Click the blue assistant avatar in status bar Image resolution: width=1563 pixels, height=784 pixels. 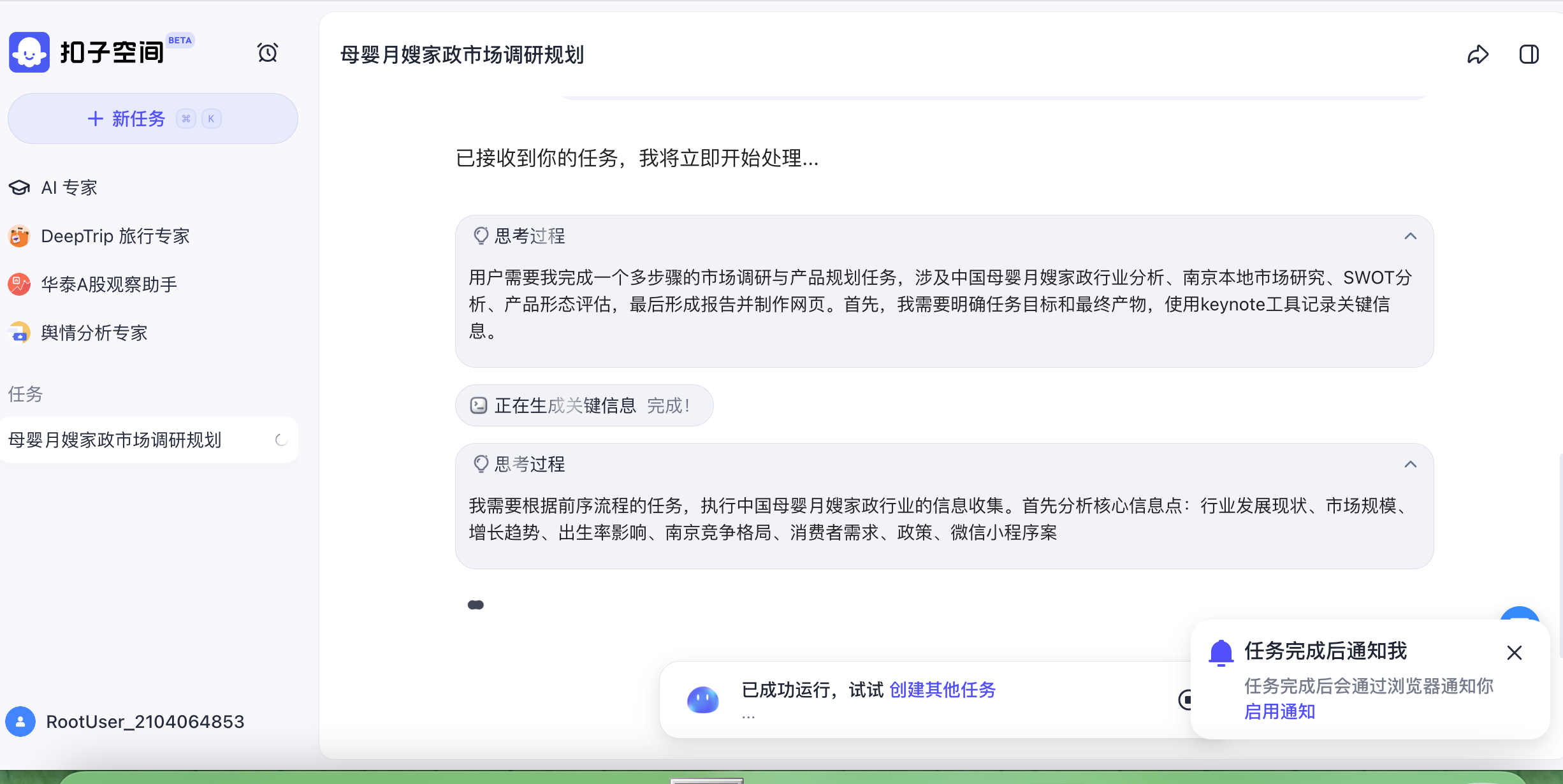[x=703, y=700]
